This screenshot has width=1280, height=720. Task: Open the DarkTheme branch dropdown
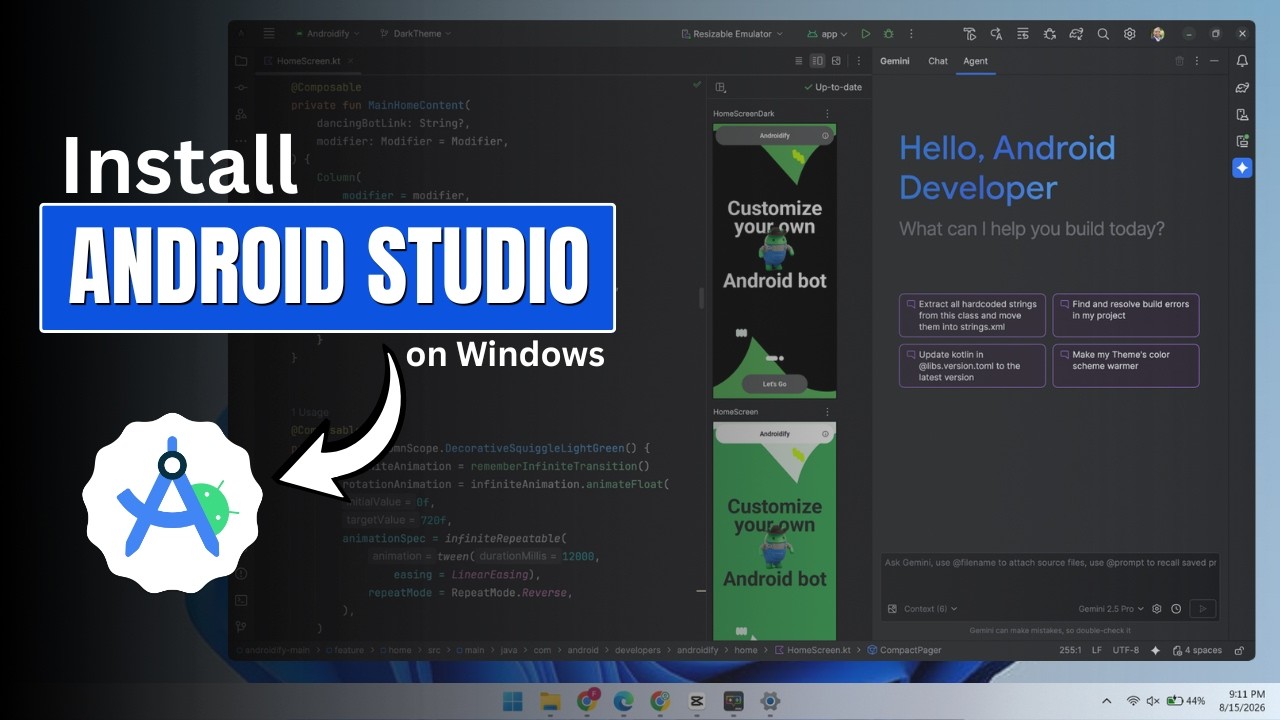415,34
